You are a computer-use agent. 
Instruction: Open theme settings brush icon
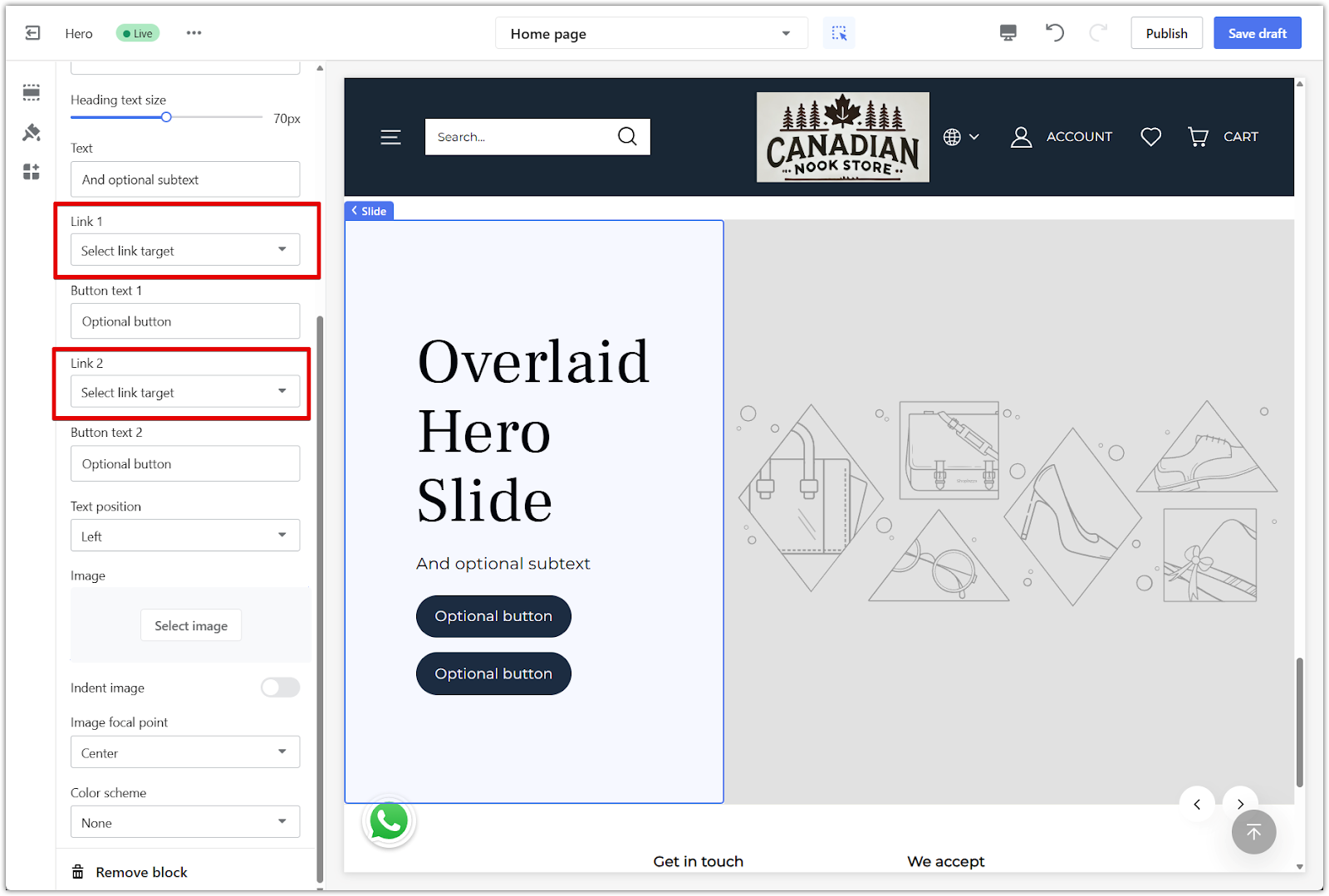32,132
